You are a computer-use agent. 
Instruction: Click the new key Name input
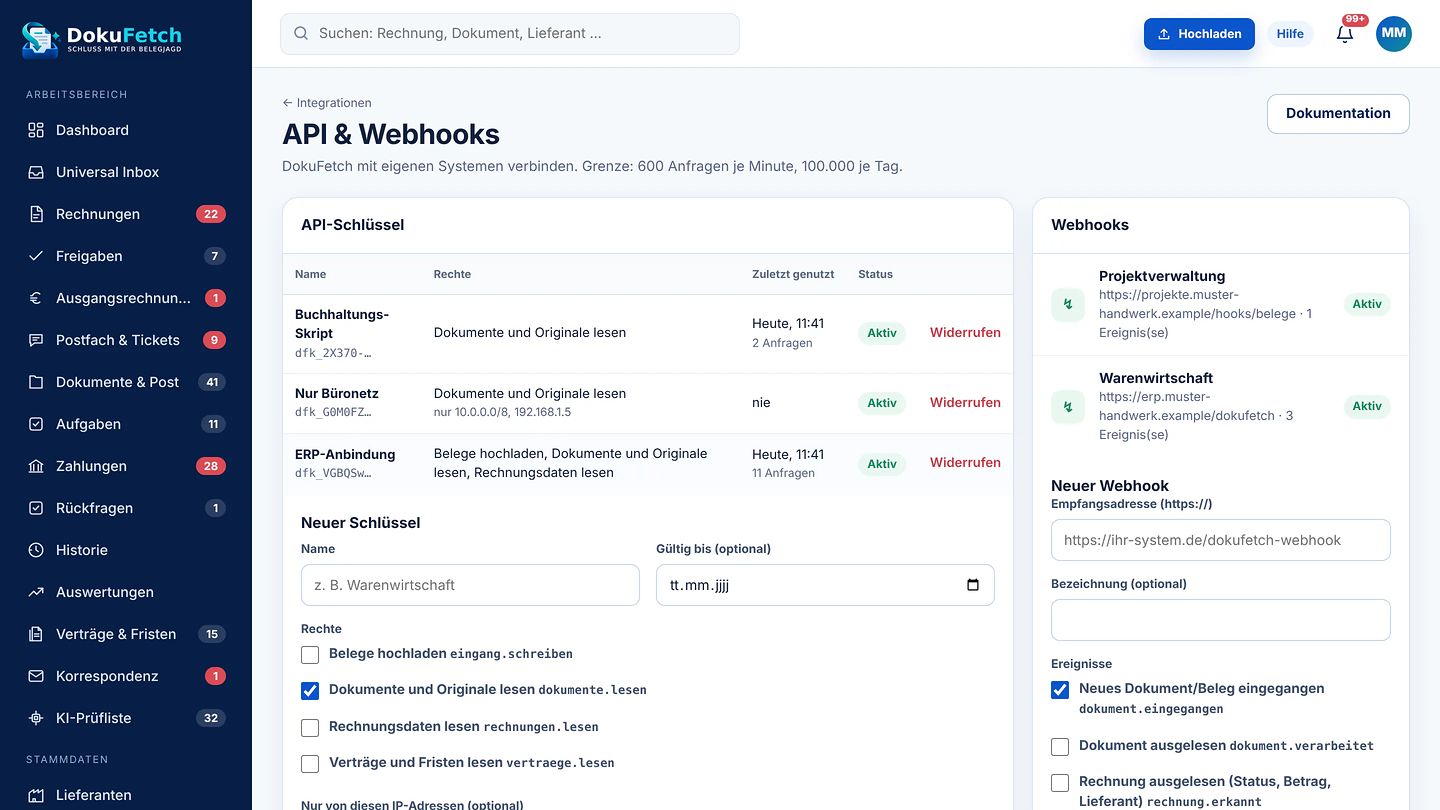click(470, 585)
